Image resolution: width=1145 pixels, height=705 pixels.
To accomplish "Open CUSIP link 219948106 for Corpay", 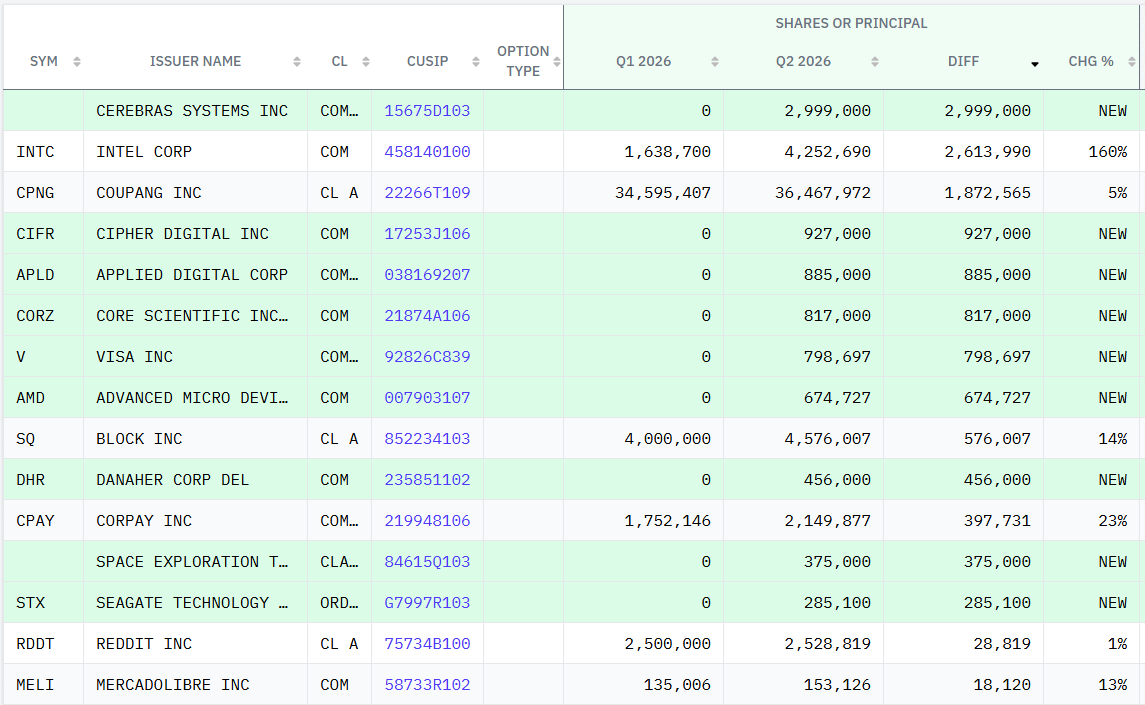I will click(427, 521).
